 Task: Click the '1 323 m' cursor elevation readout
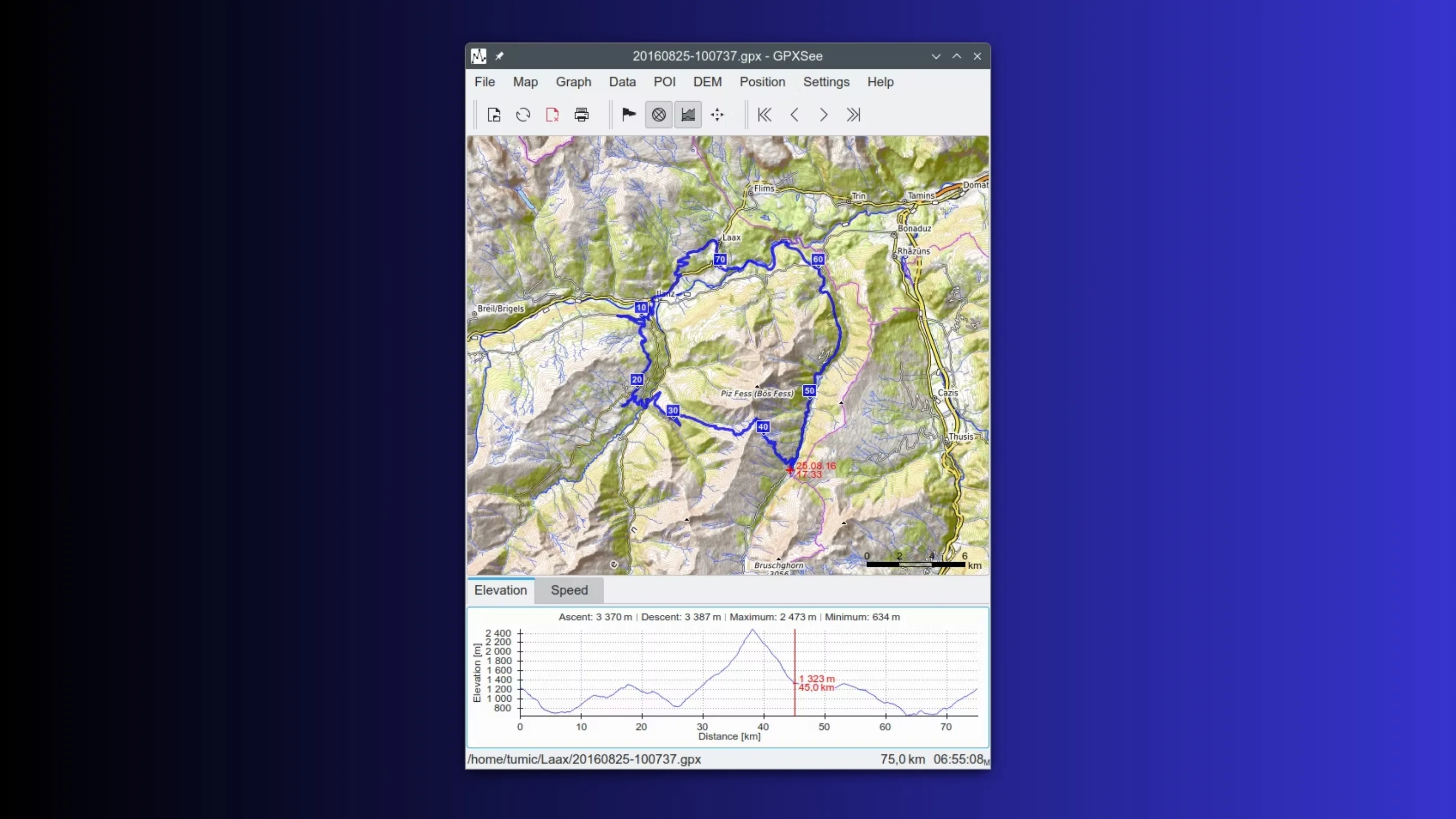point(817,679)
